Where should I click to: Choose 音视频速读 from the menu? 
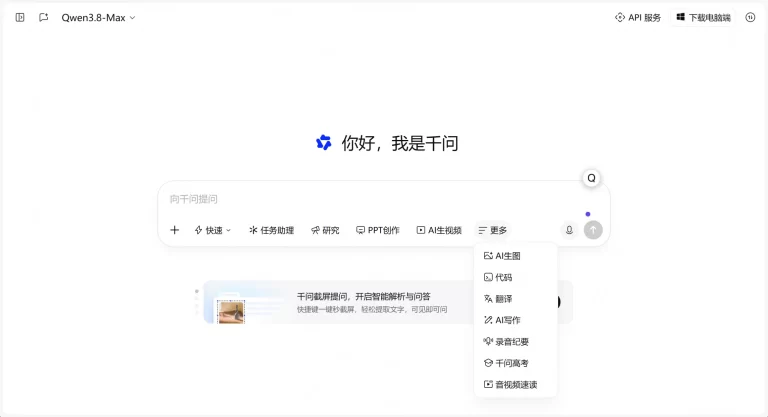pos(515,385)
